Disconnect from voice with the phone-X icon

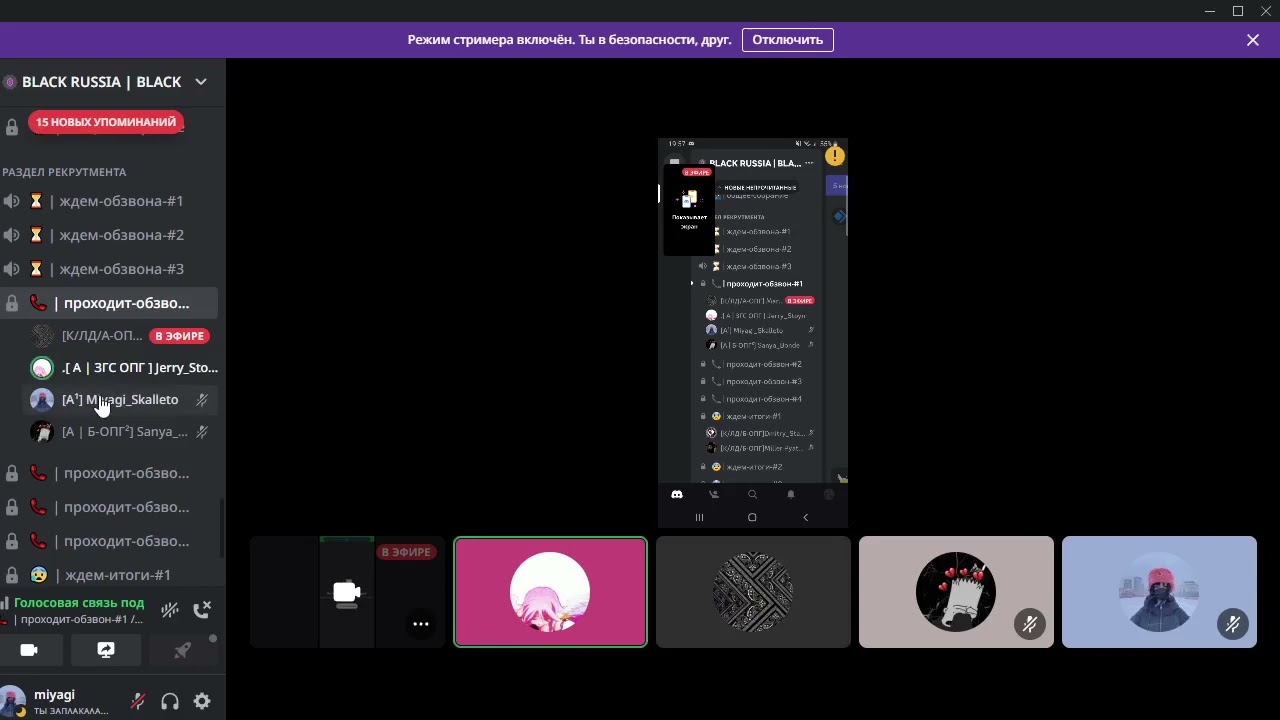pos(202,609)
